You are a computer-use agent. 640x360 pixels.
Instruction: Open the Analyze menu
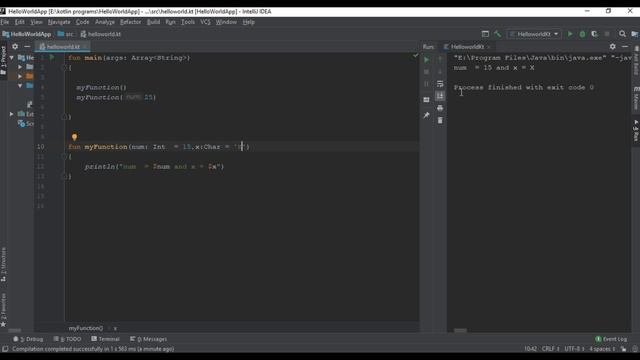105,22
